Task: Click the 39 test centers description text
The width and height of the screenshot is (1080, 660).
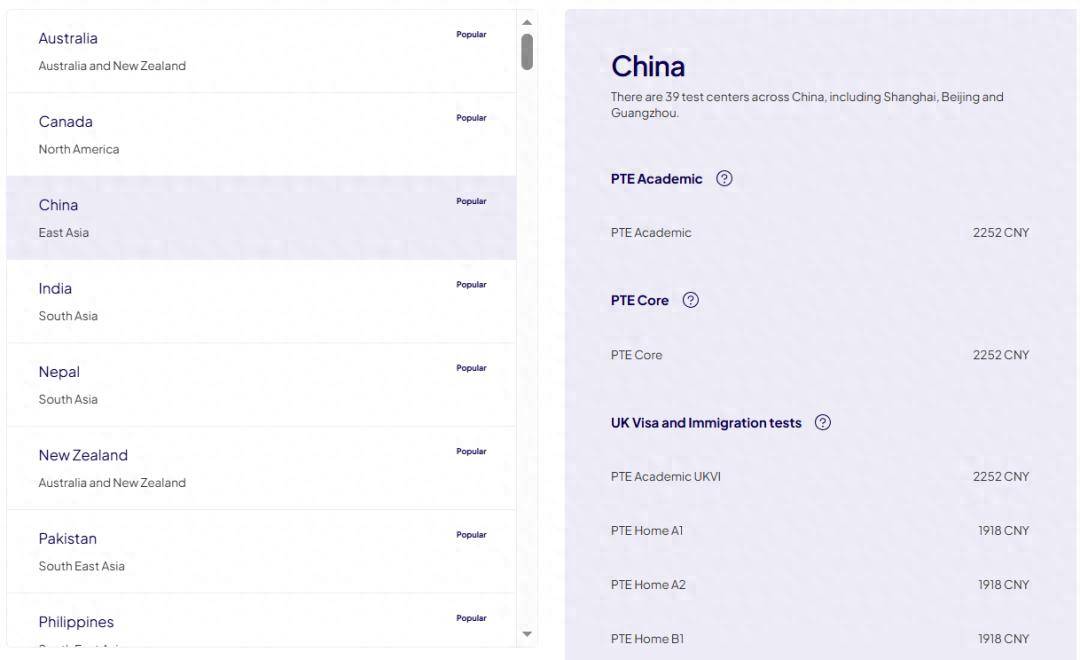Action: [807, 105]
